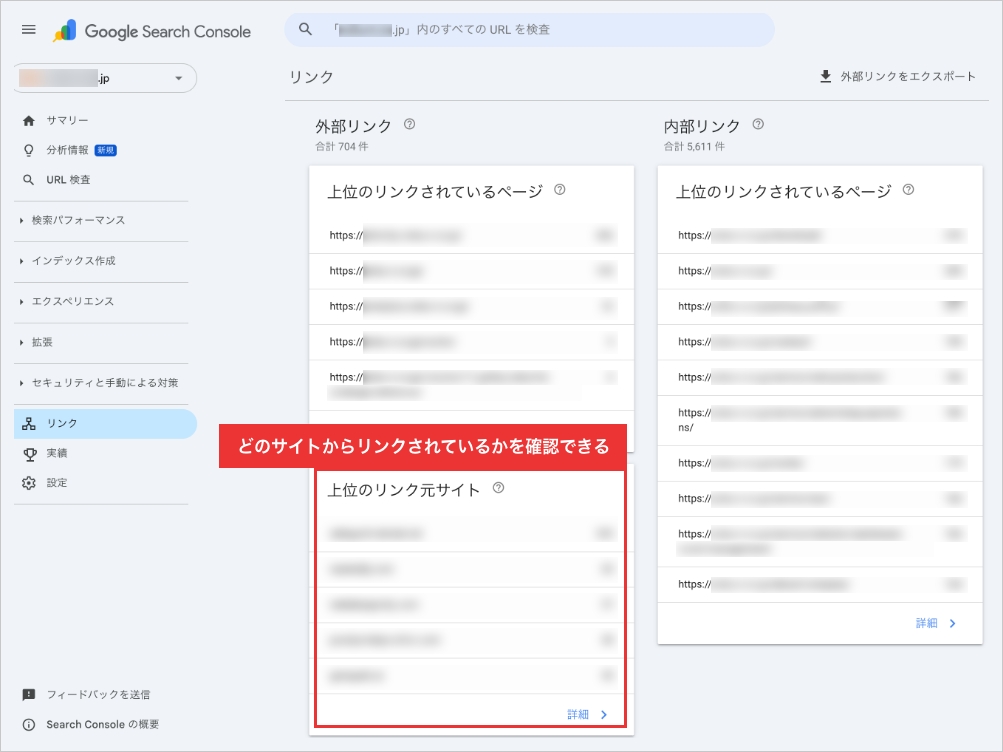Image resolution: width=1003 pixels, height=752 pixels.
Task: Expand the 検索パフォーマンス section
Action: coord(78,220)
